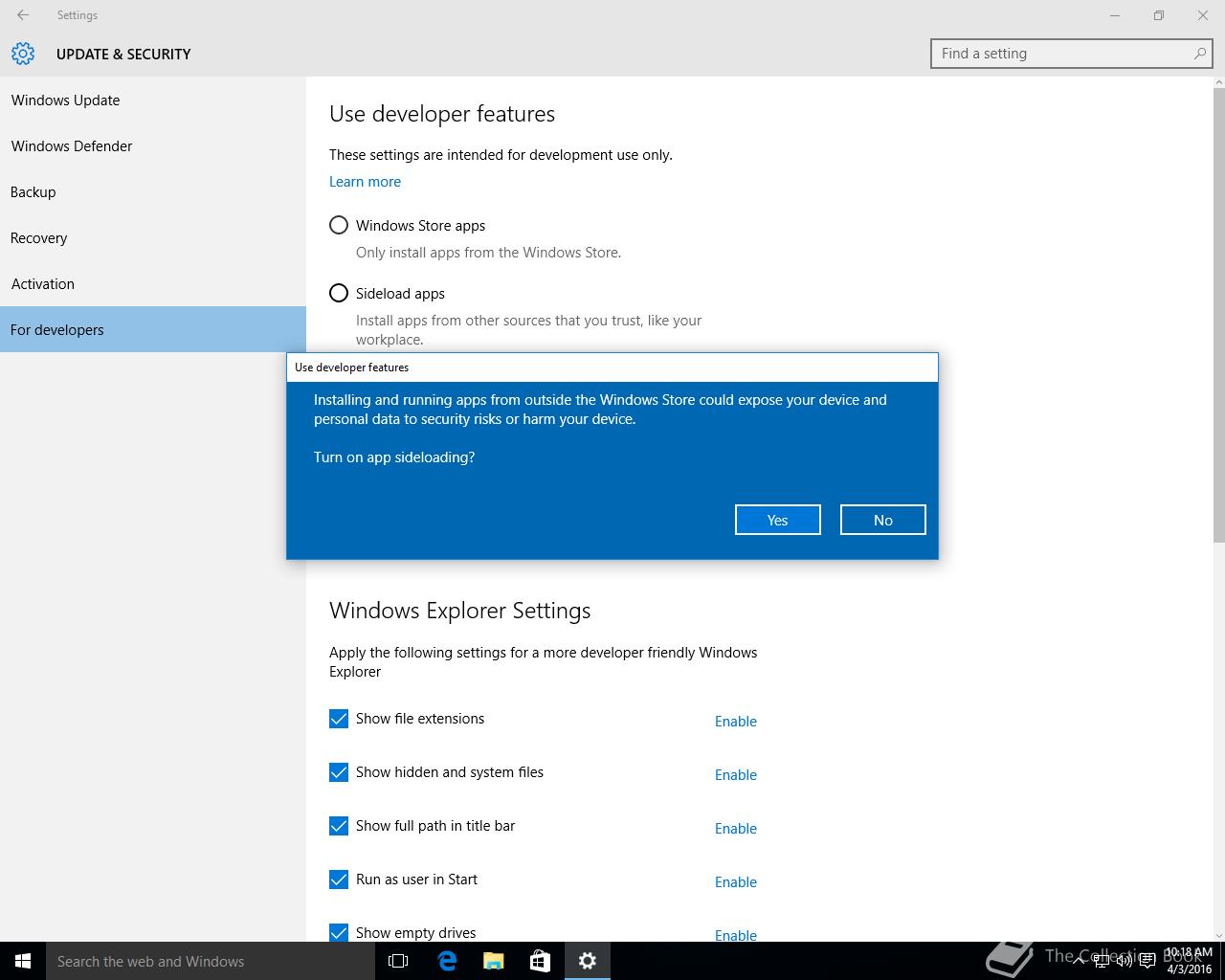The height and width of the screenshot is (980, 1225).
Task: Click the vertical scrollbar thumb on settings page
Action: [x=1218, y=316]
